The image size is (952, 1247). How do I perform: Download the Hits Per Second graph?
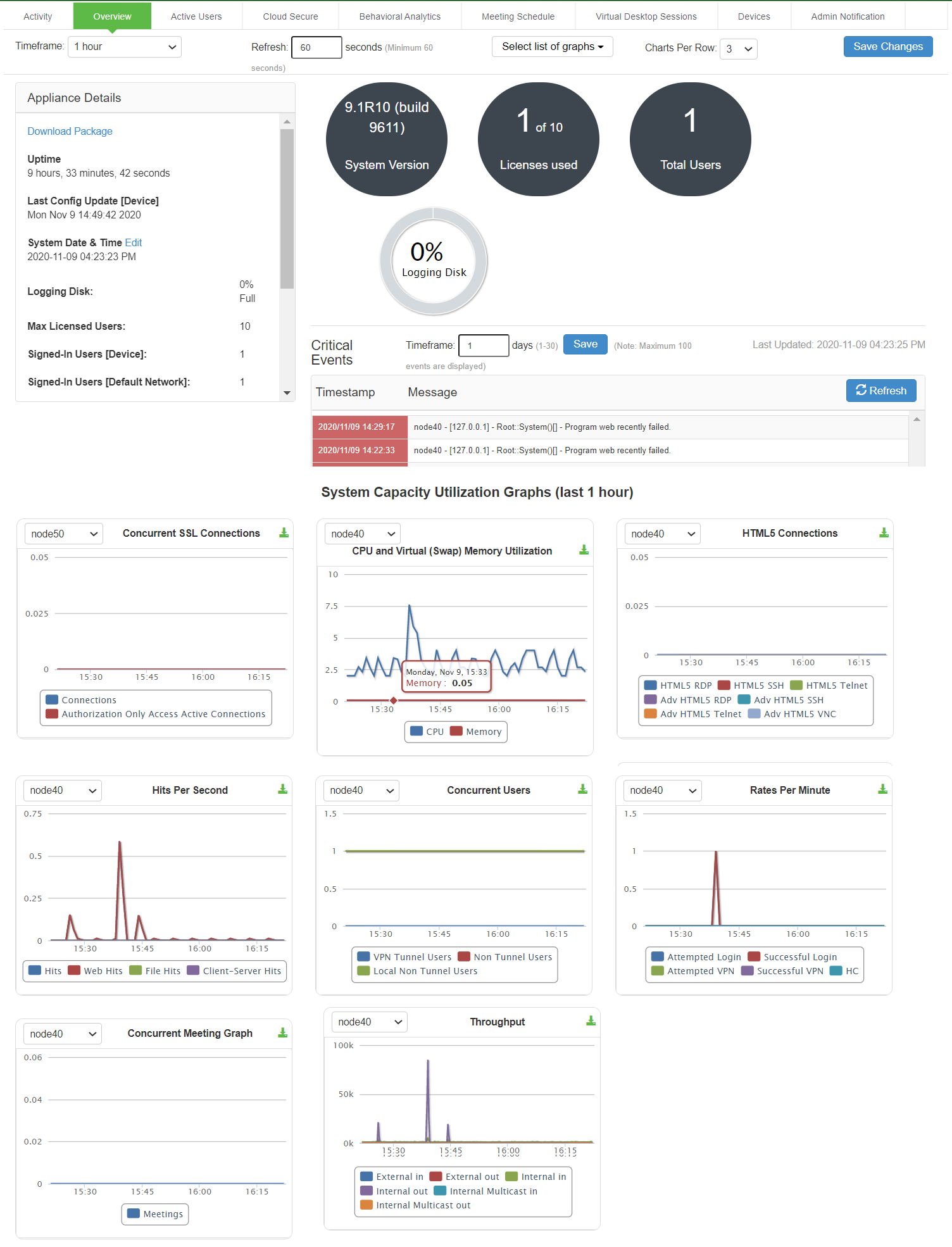(x=282, y=789)
